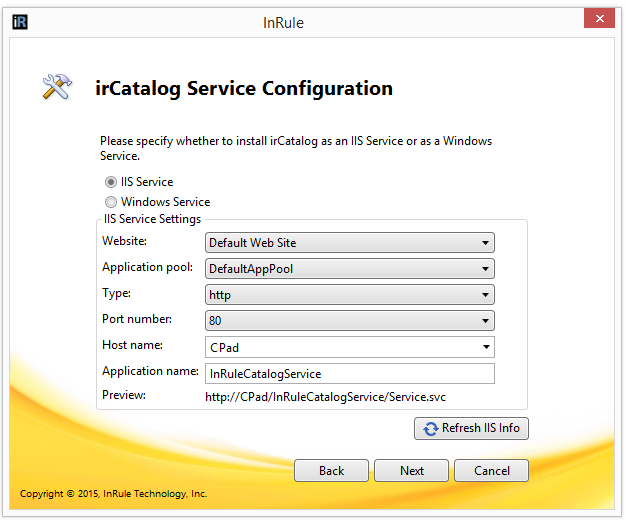Expand the Host name combo box arrow
This screenshot has width=626, height=524.
point(486,347)
